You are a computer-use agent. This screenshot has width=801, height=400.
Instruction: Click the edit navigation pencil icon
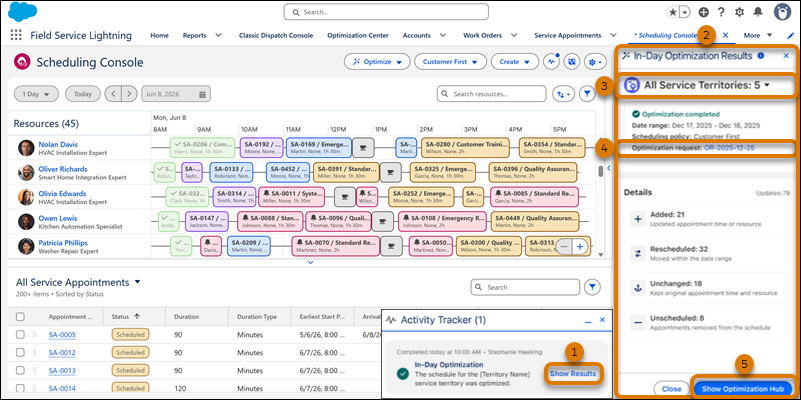coord(790,35)
